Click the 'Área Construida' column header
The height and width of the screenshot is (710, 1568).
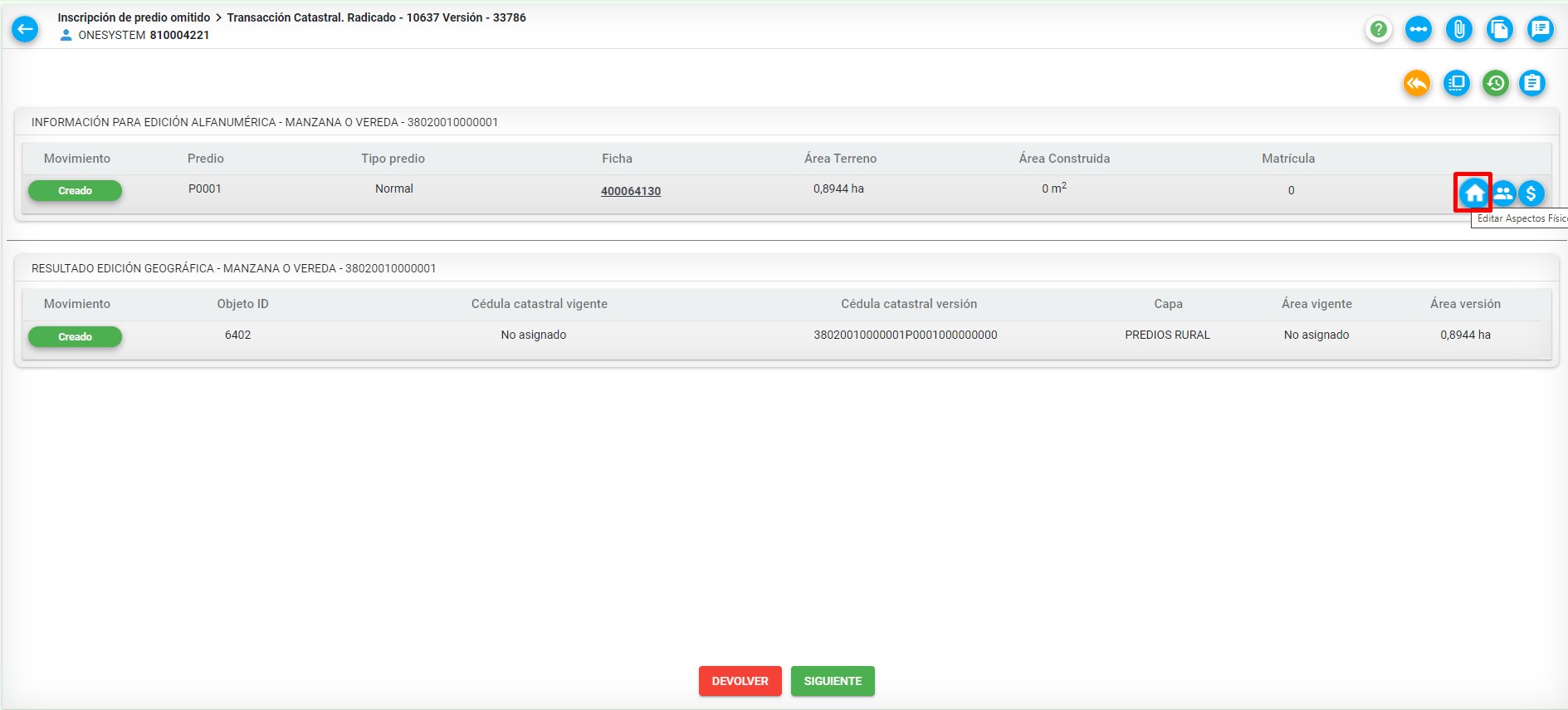tap(1064, 159)
